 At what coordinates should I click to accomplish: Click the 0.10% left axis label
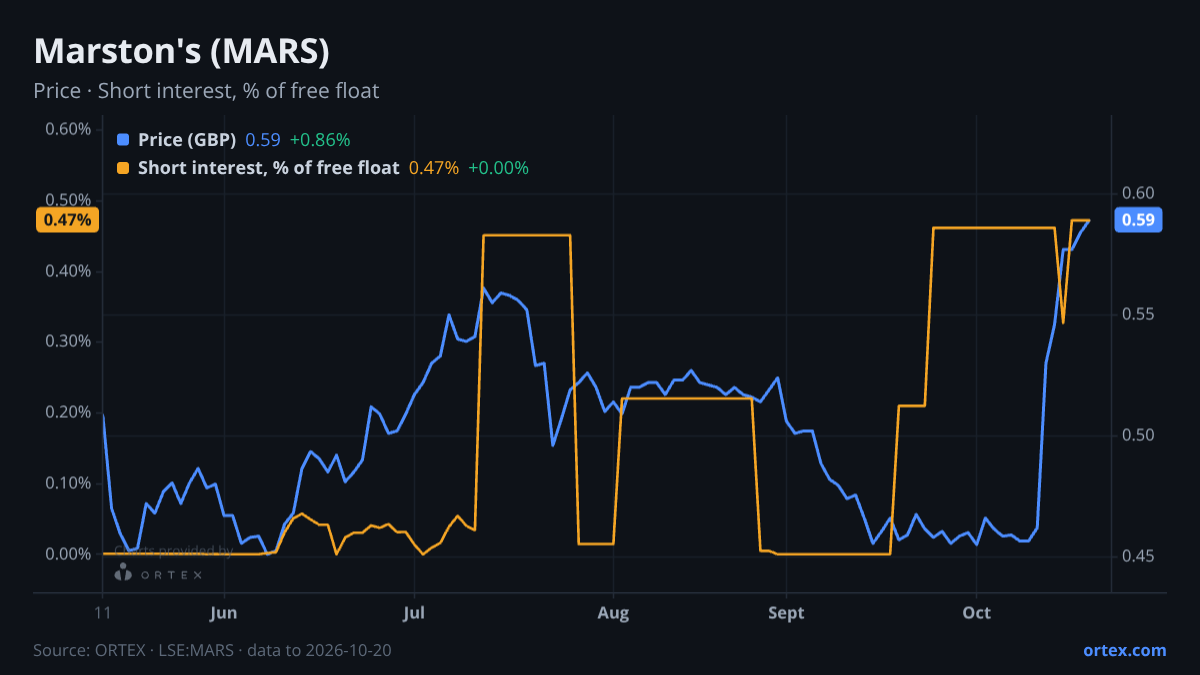(69, 484)
